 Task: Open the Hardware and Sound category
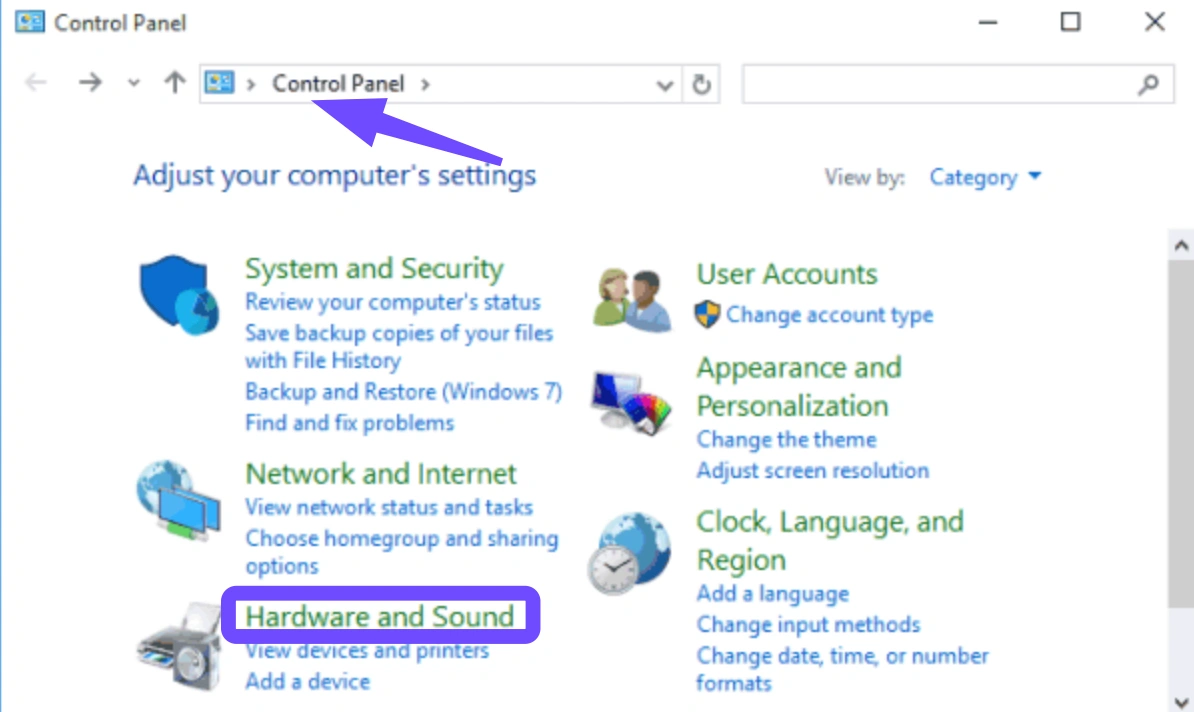pyautogui.click(x=380, y=616)
